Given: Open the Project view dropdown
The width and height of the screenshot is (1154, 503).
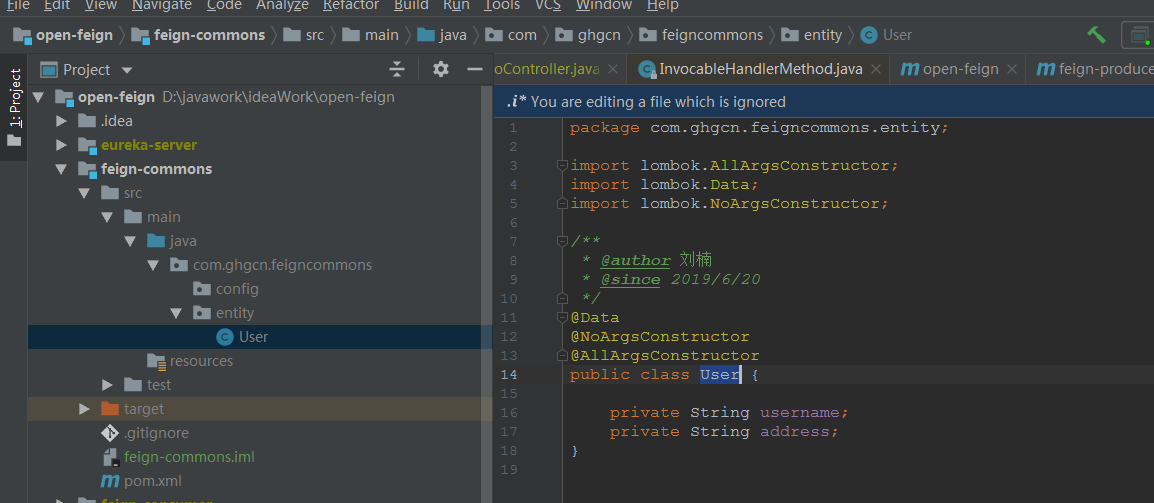Looking at the screenshot, I should (127, 71).
